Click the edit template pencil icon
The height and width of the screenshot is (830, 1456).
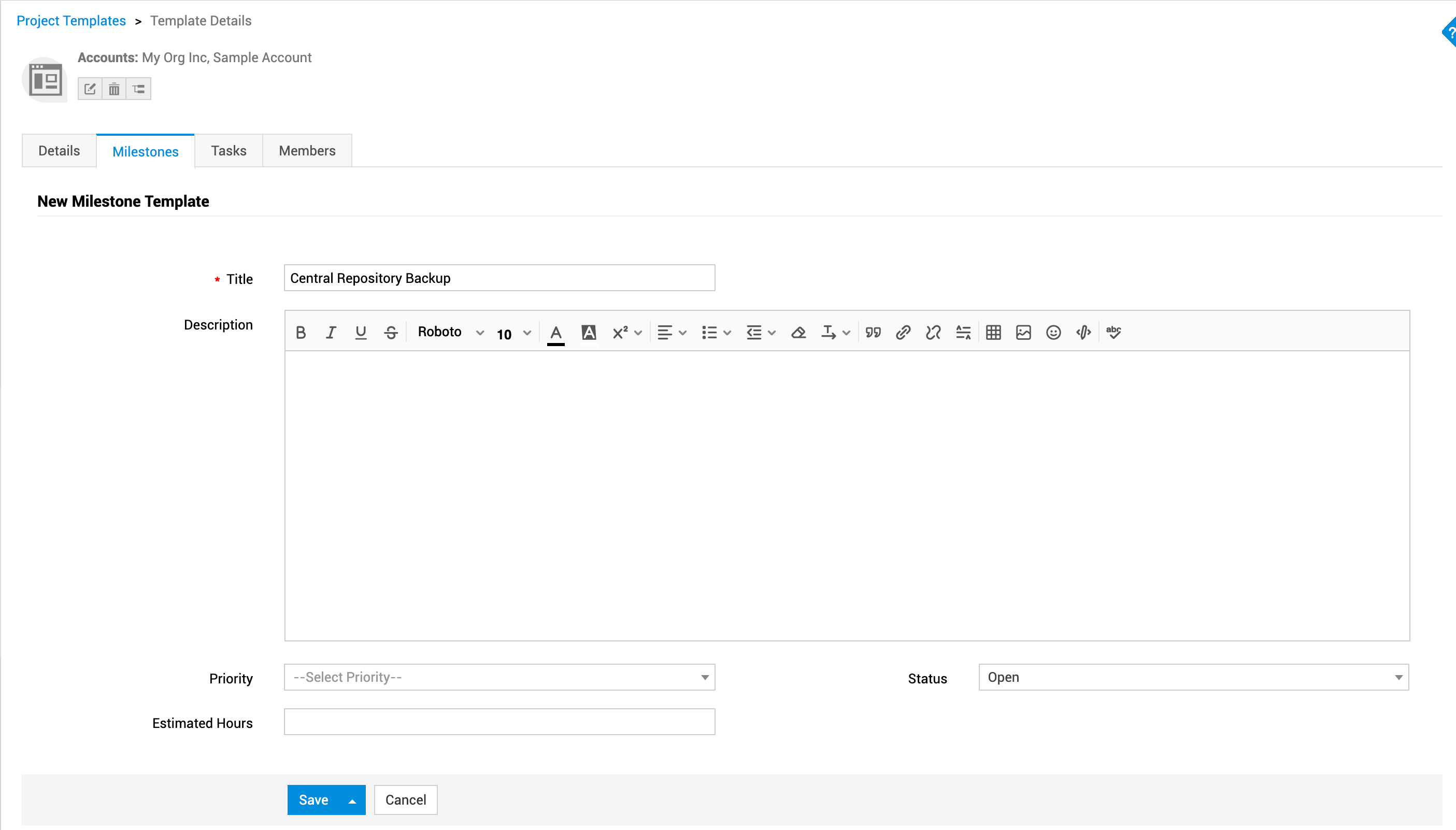90,89
